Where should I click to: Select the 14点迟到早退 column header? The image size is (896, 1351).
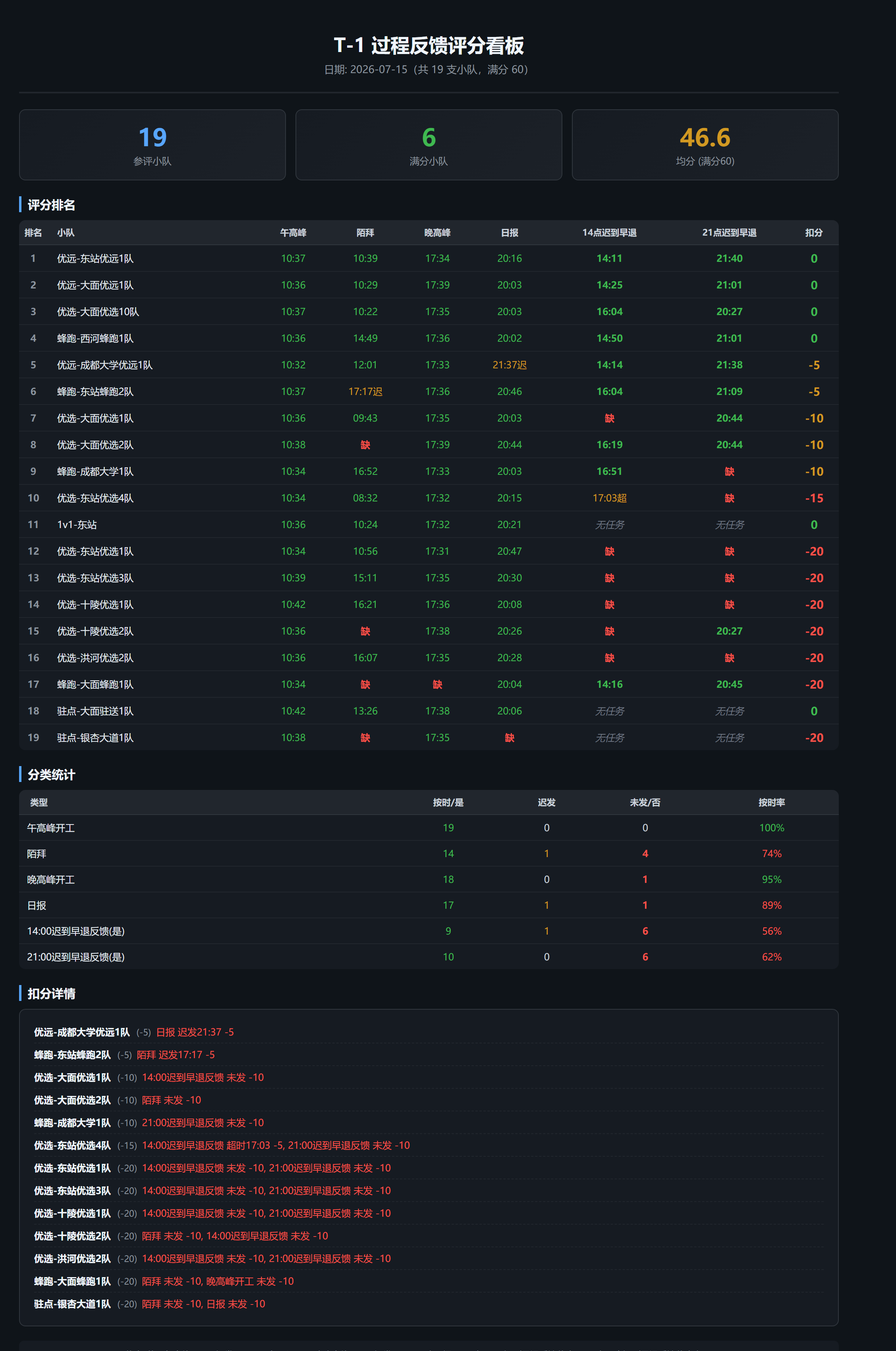tap(609, 233)
